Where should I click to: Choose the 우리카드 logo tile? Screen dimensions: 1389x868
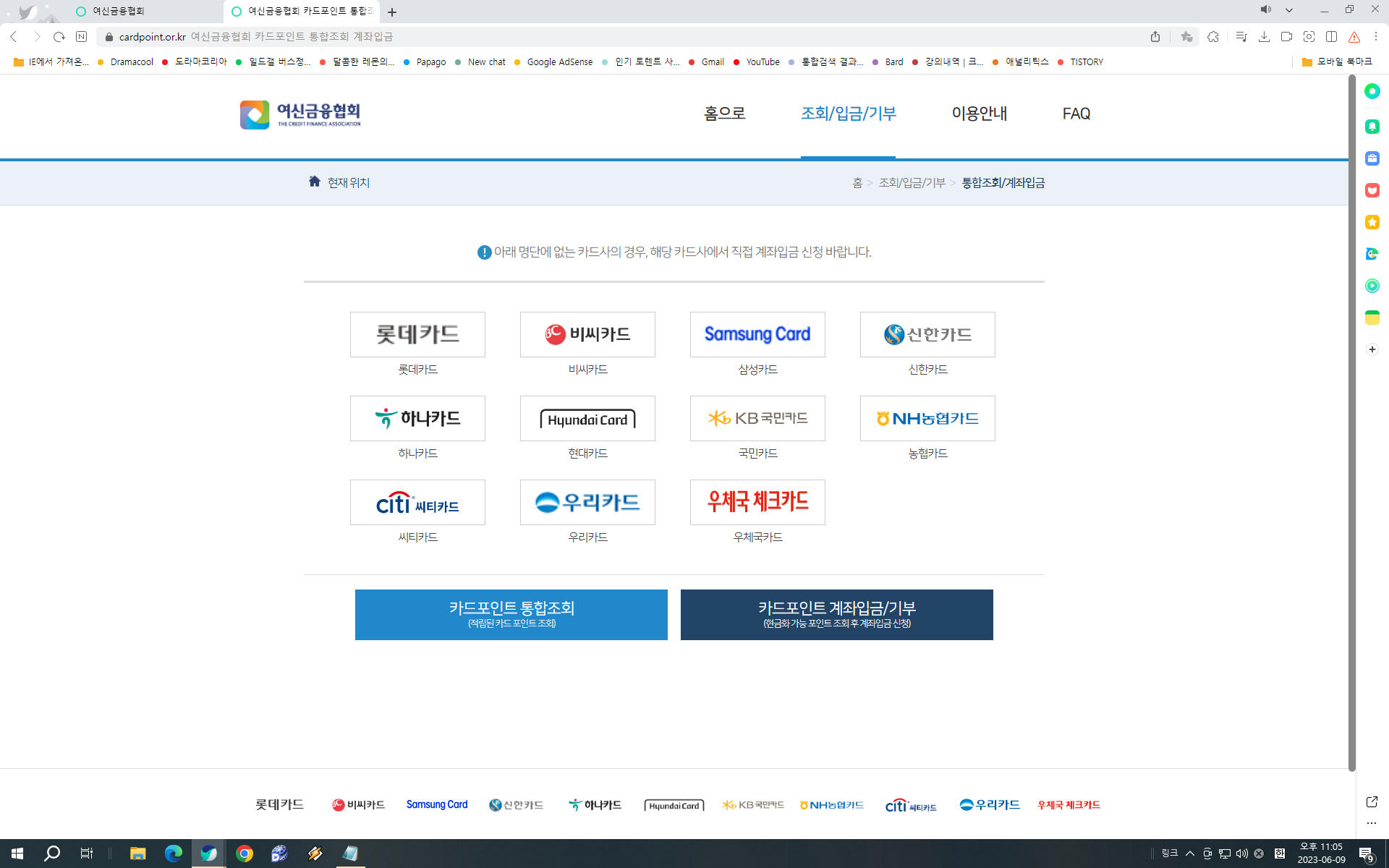click(x=587, y=502)
